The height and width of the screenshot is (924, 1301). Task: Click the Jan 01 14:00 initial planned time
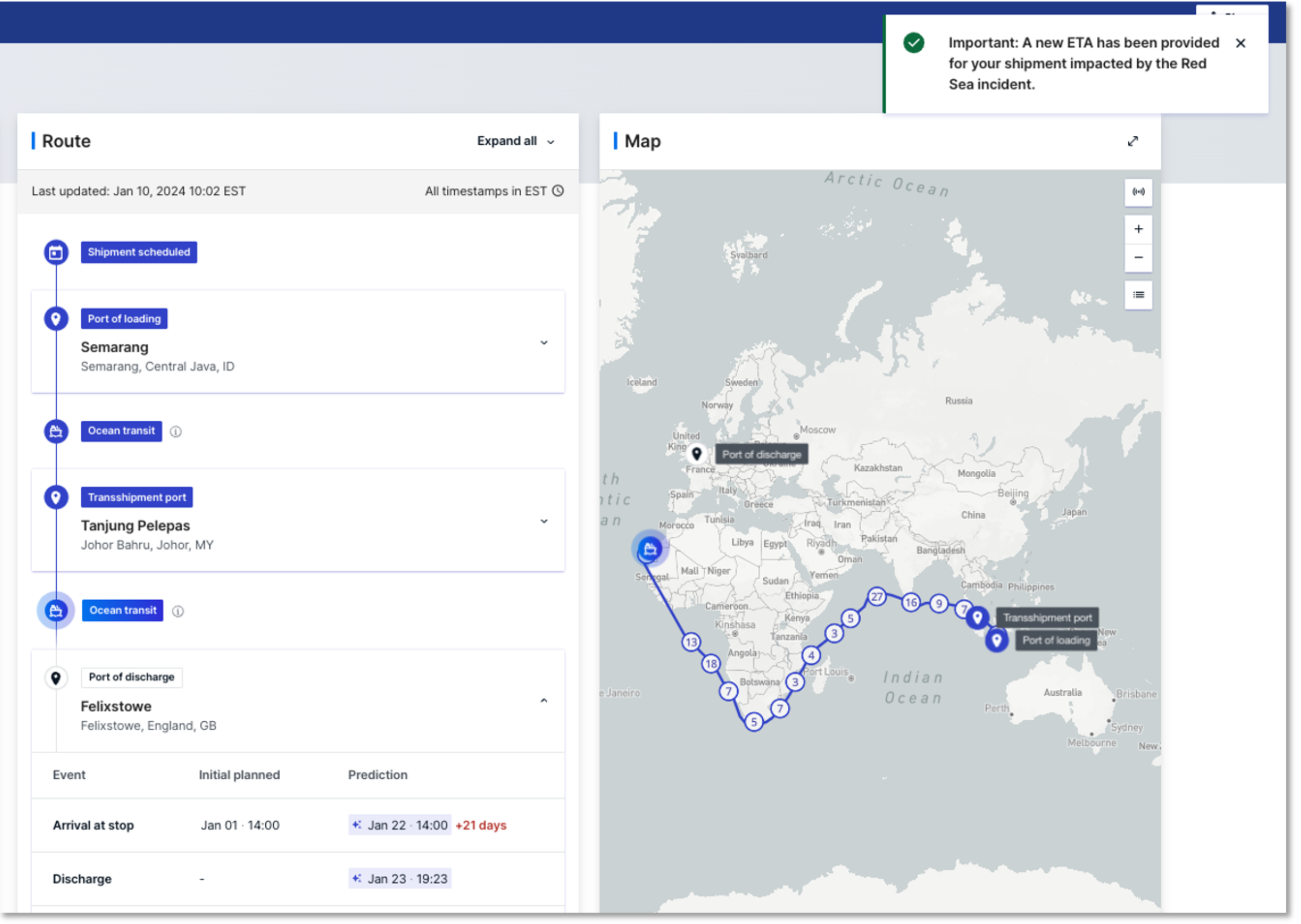click(x=240, y=826)
